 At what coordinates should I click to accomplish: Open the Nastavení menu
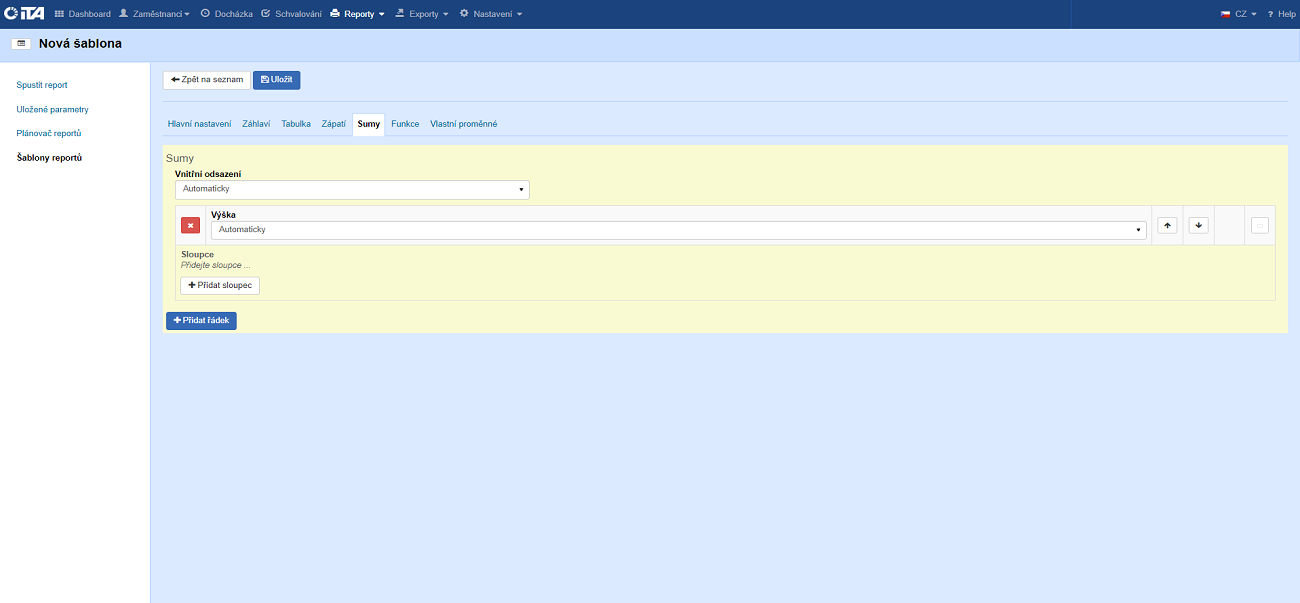pos(490,14)
